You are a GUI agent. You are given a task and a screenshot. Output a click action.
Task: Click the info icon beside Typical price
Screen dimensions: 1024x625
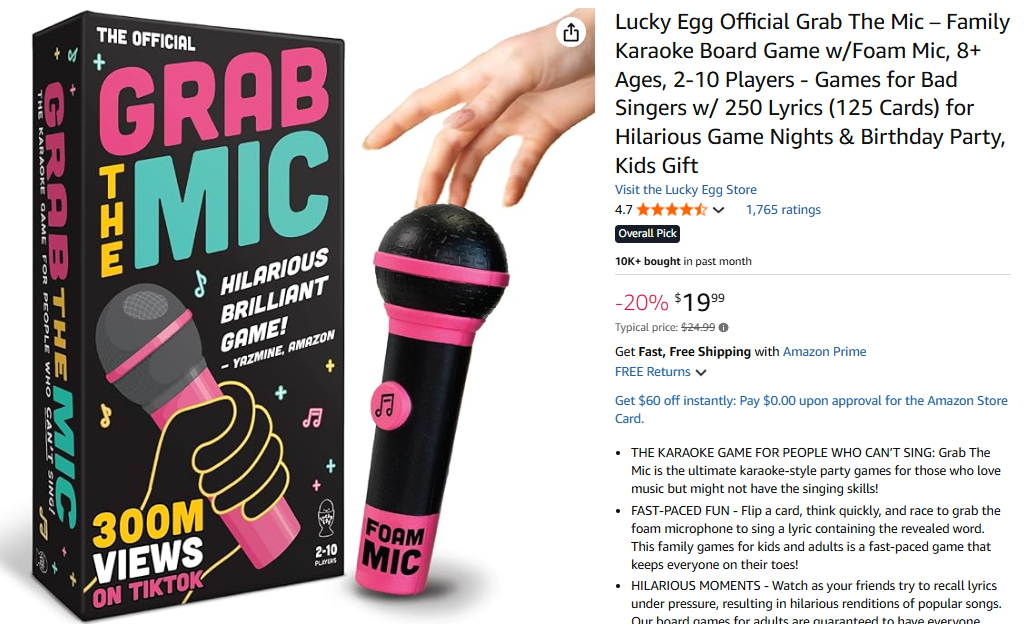coord(724,327)
